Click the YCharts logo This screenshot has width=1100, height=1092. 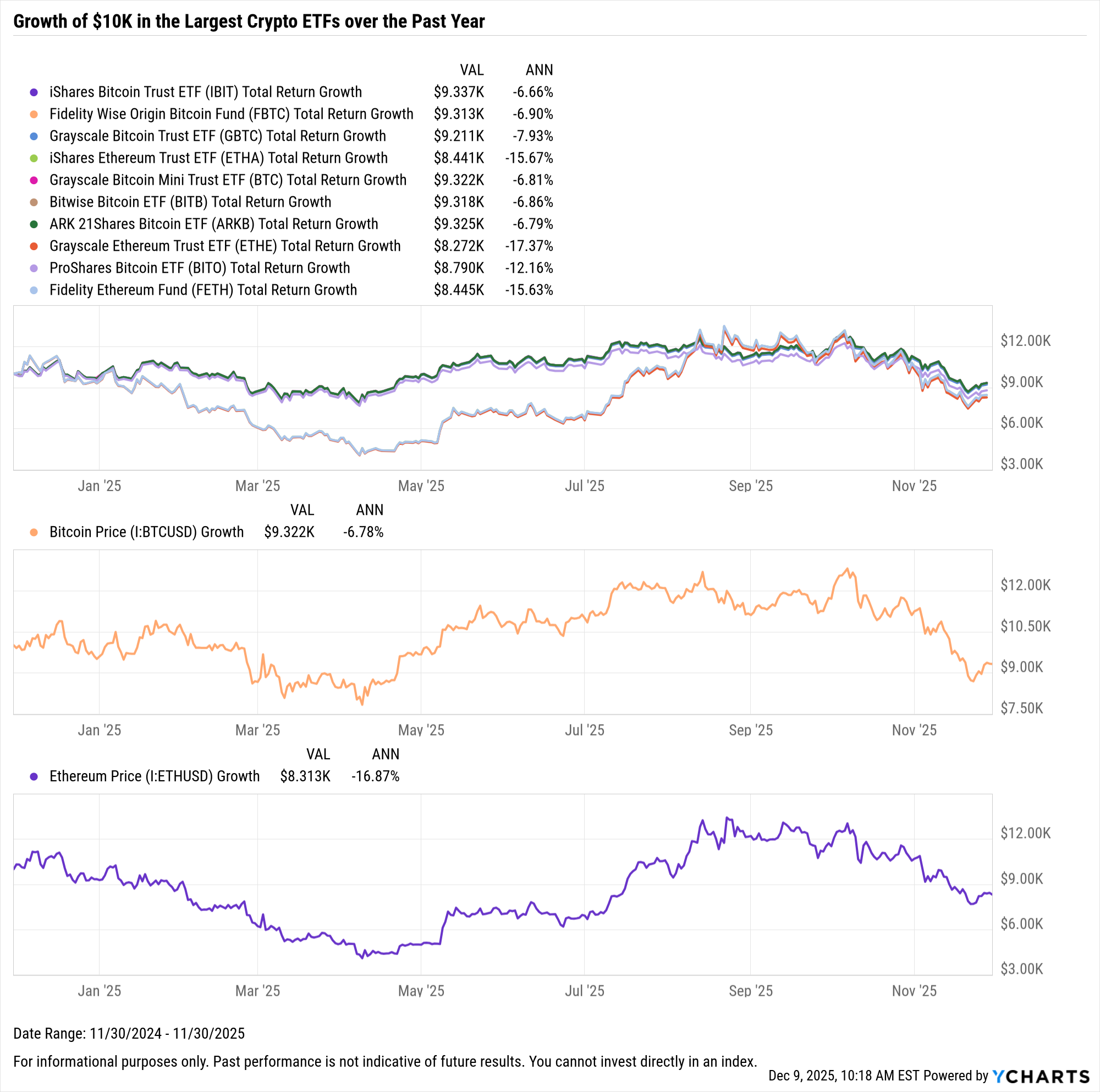1041,1076
